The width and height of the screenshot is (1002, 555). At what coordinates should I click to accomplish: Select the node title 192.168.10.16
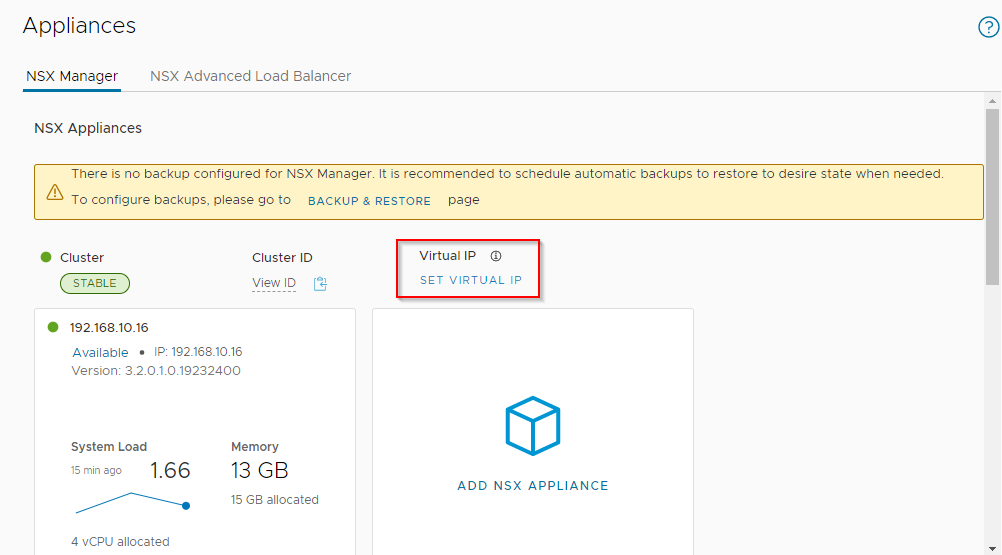(109, 328)
